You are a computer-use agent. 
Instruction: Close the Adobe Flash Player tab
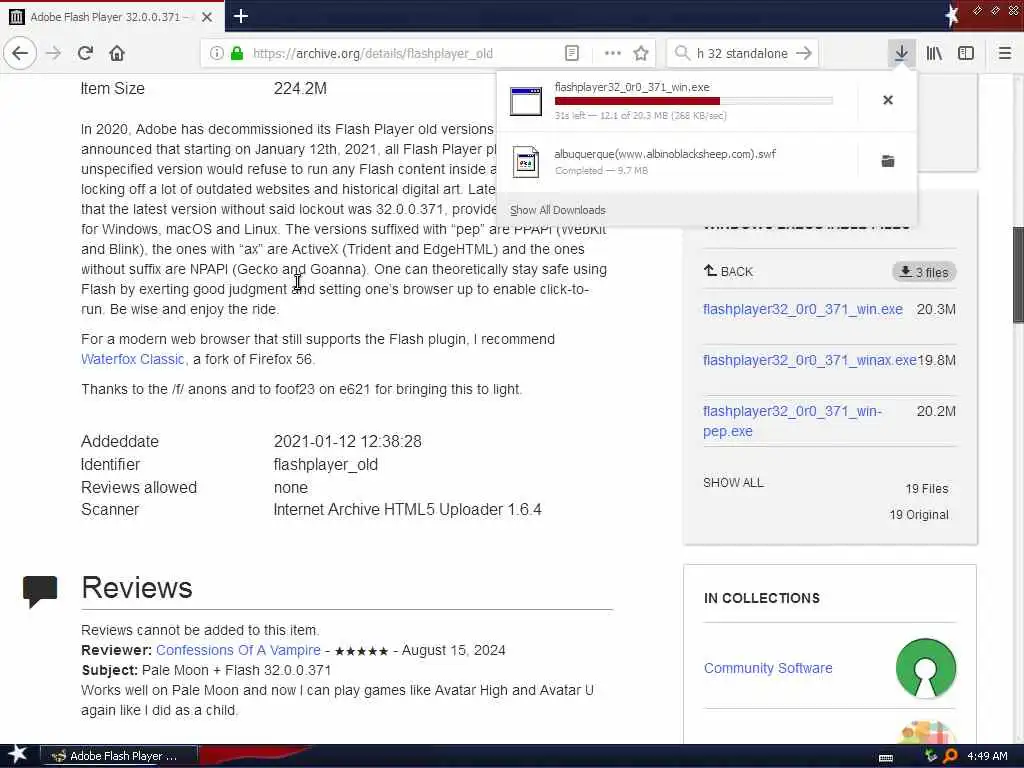pyautogui.click(x=207, y=17)
